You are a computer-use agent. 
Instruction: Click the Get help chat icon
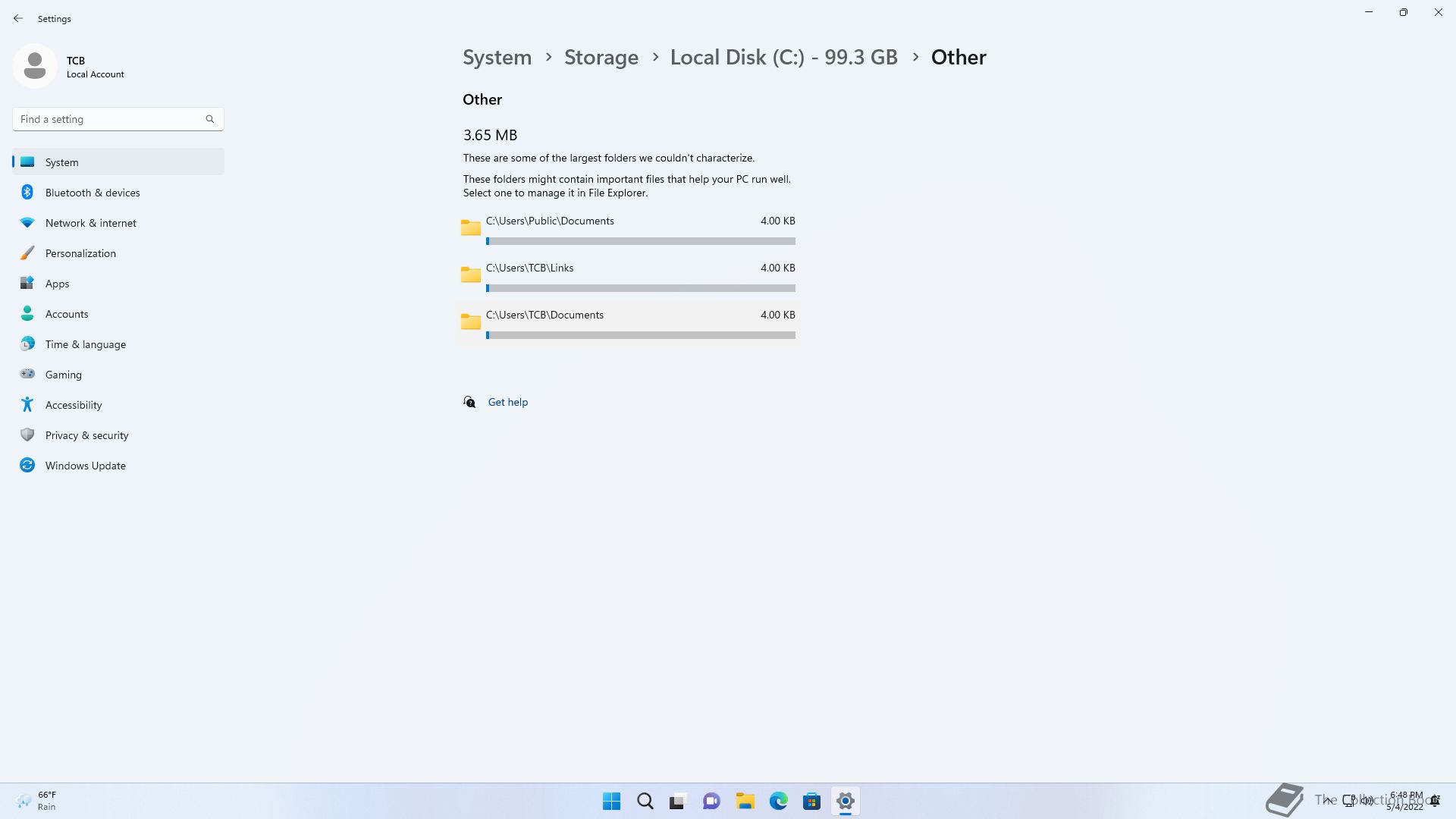[469, 402]
